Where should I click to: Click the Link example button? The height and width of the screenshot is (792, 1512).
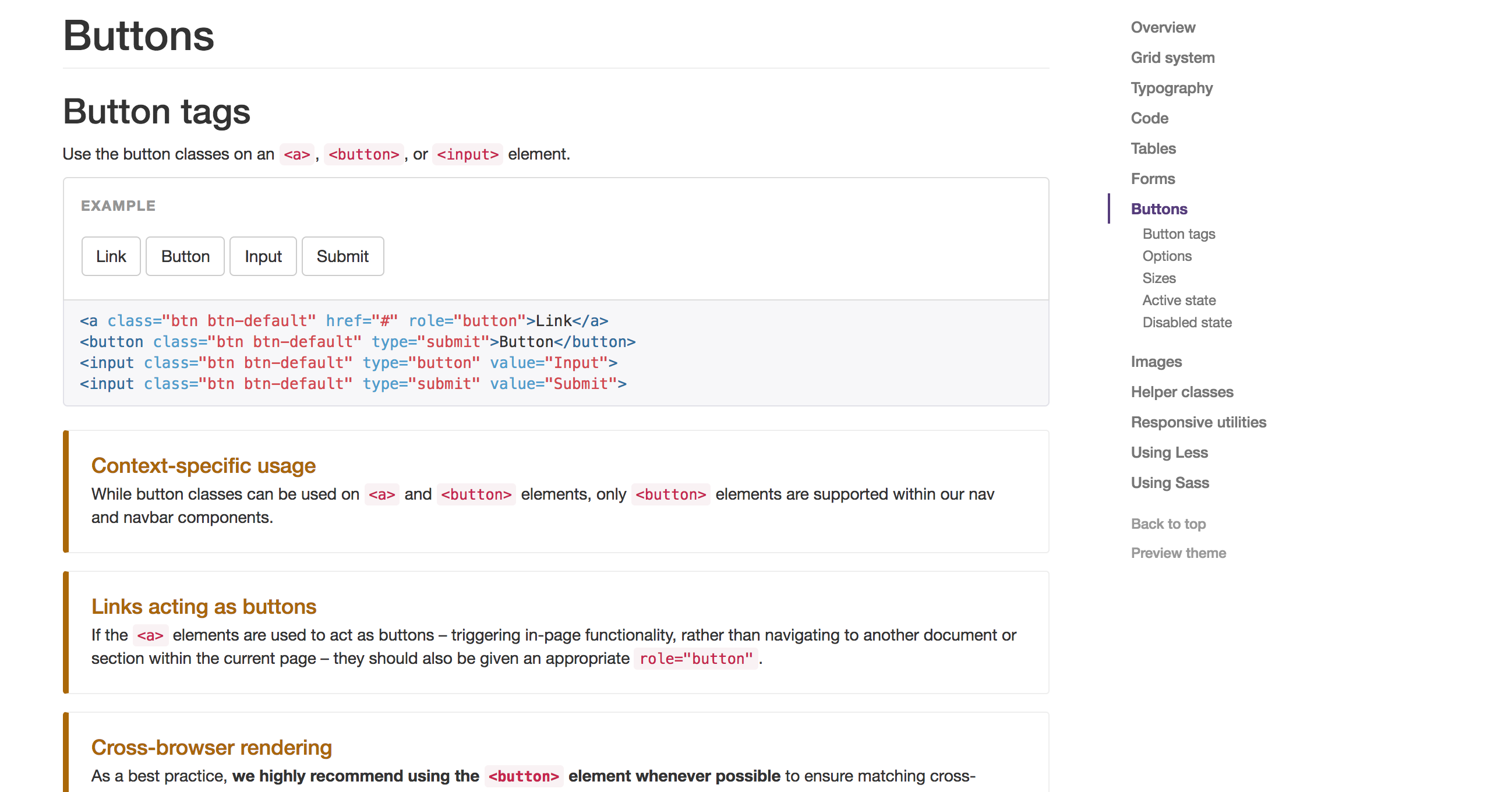click(111, 256)
